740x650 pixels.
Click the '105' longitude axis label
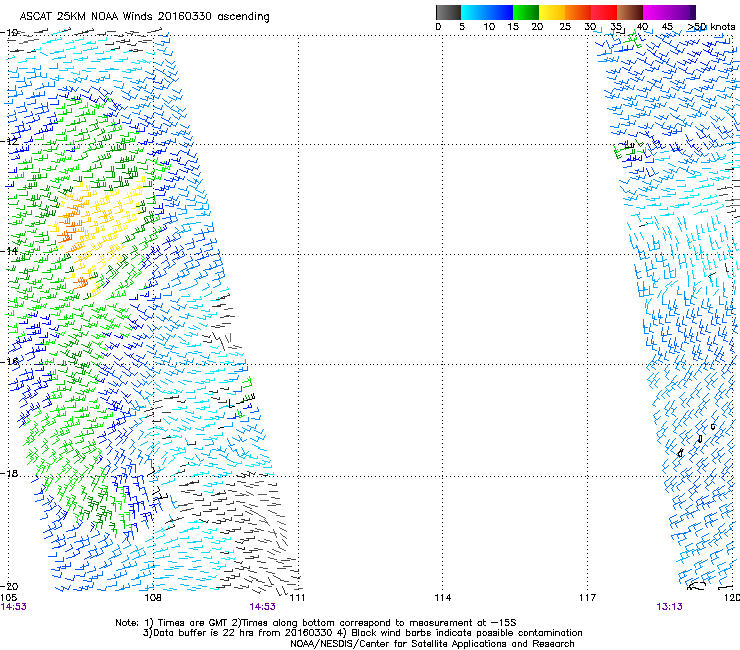[8, 598]
